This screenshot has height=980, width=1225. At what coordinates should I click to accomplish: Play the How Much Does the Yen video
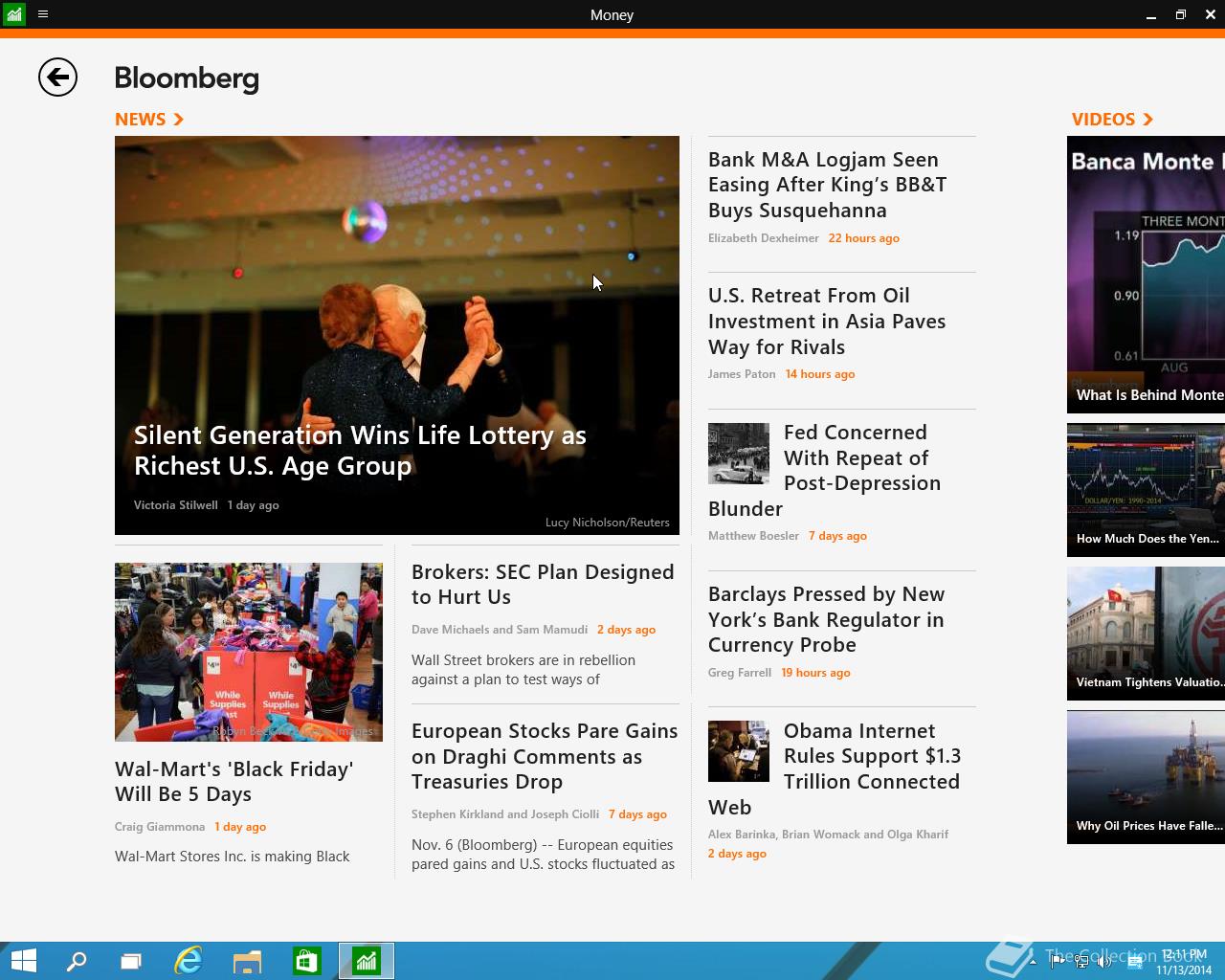1147,490
